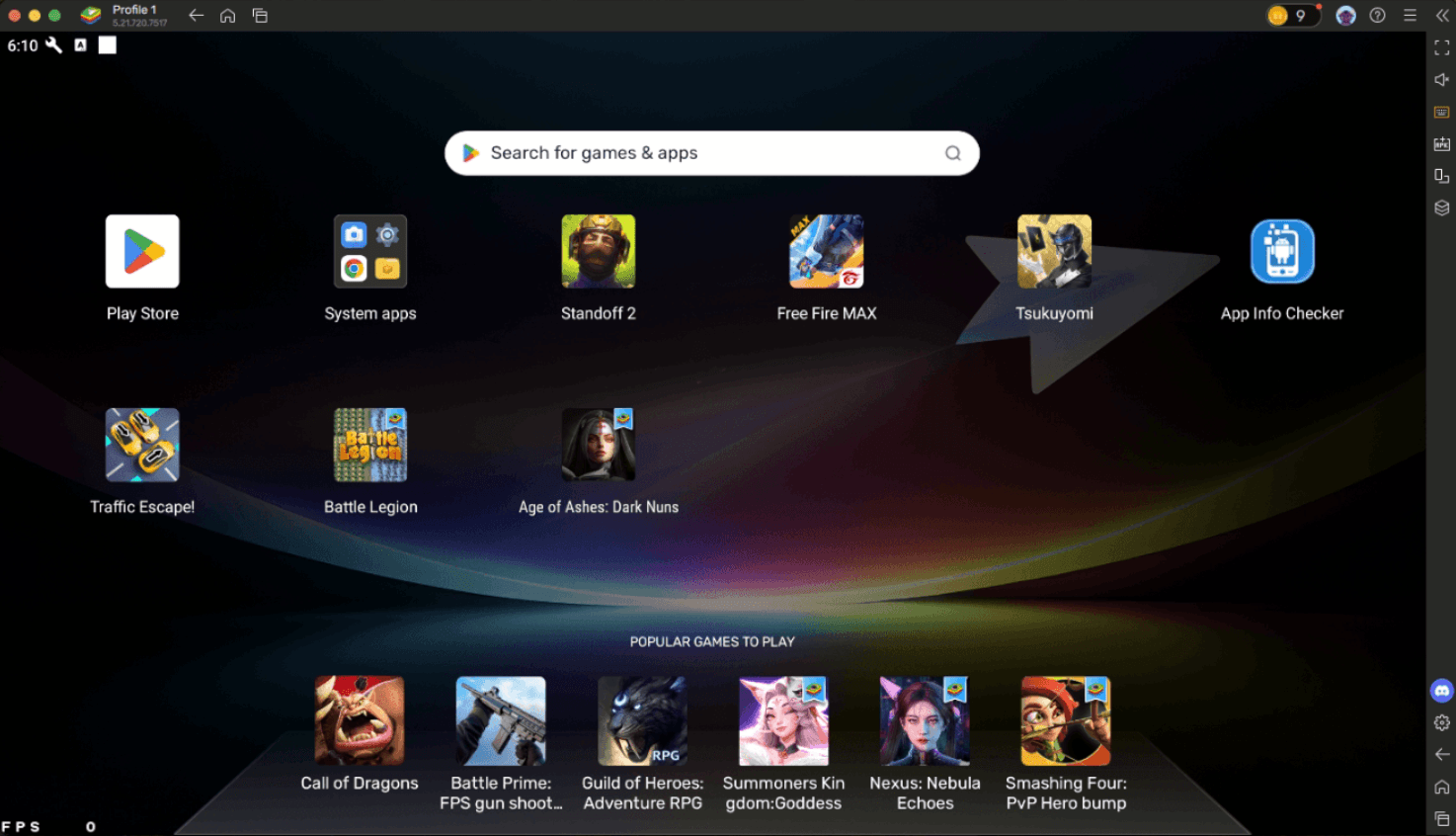Open recent apps icon in side toolbar
Image resolution: width=1456 pixels, height=836 pixels.
pyautogui.click(x=1442, y=818)
